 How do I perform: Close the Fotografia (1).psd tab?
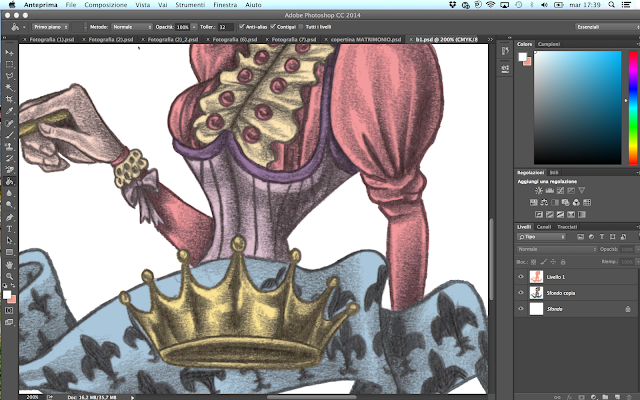click(x=24, y=40)
